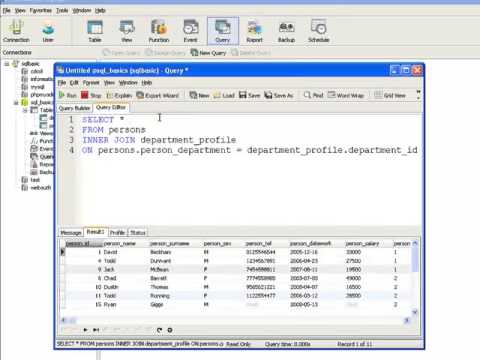Select the cell with date 2003-07-03
The height and width of the screenshot is (360, 480).
(x=317, y=278)
